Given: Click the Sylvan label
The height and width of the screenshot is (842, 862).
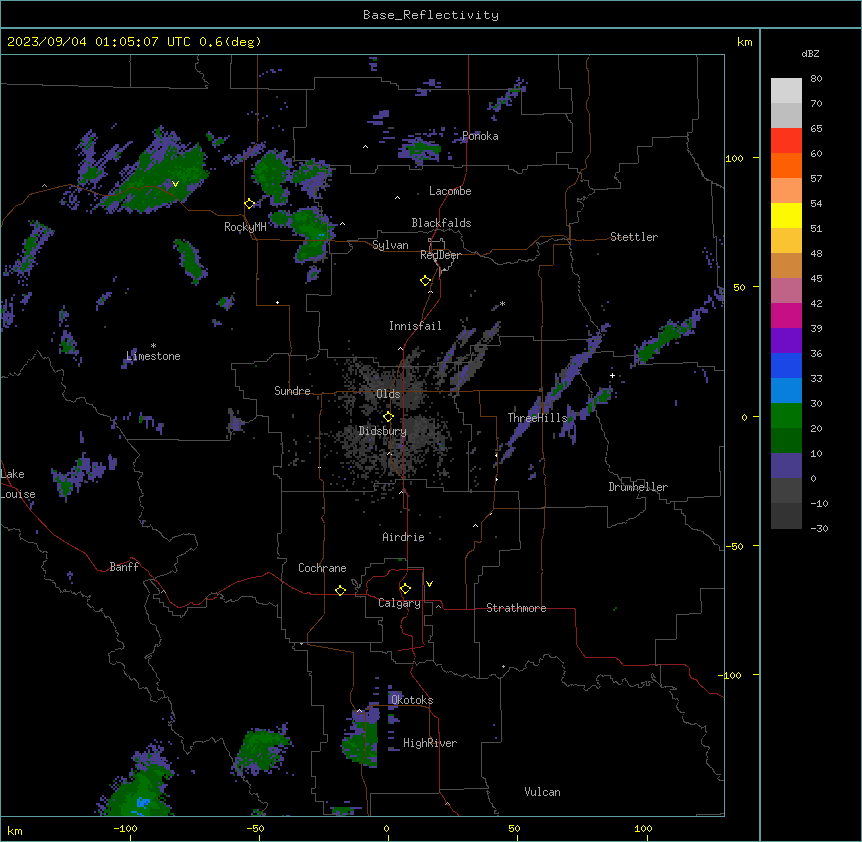Looking at the screenshot, I should tap(390, 246).
